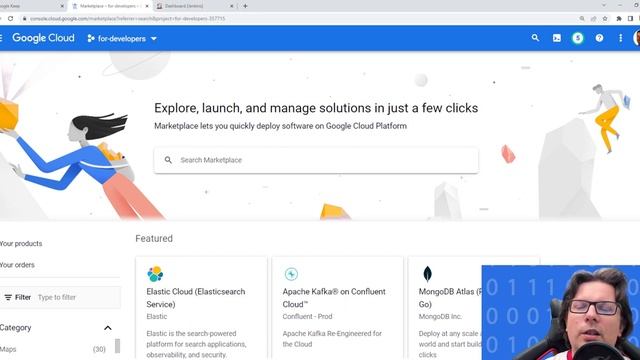
Task: Click the Search Marketplace input field
Action: click(x=316, y=160)
